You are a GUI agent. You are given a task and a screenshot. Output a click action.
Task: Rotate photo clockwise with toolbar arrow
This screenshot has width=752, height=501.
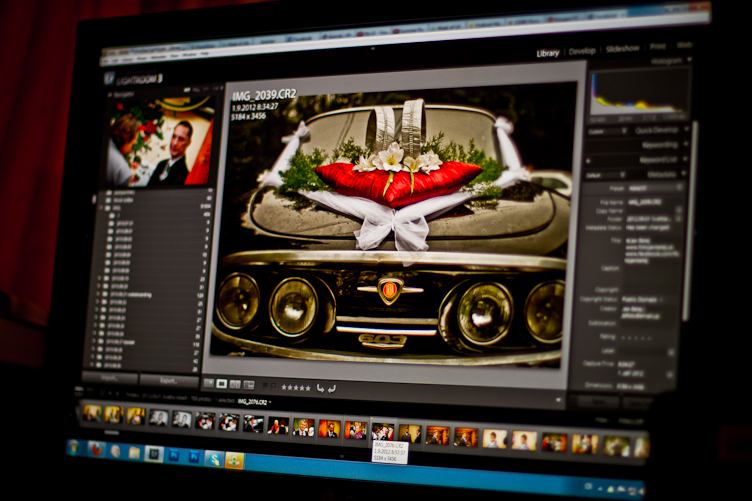331,388
